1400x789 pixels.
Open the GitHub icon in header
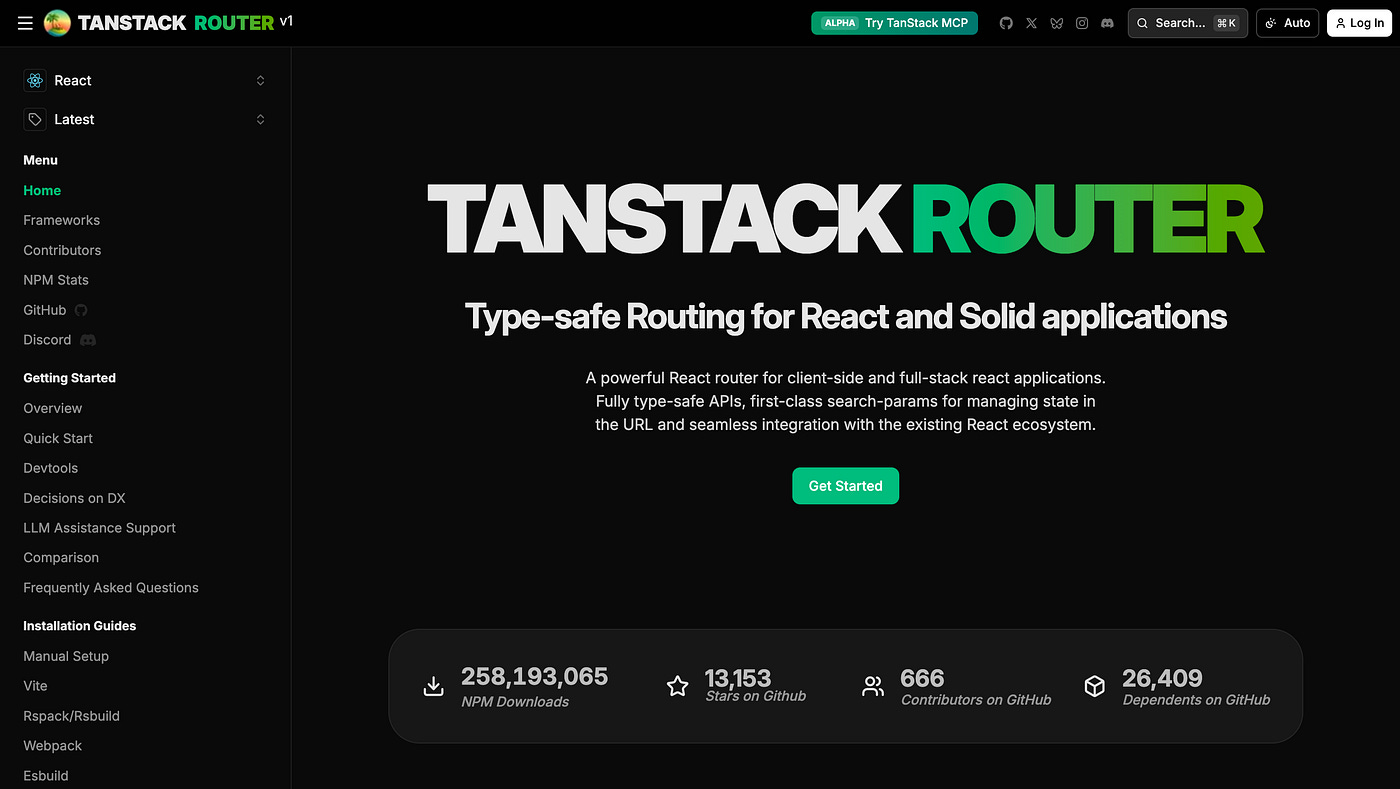point(1006,23)
